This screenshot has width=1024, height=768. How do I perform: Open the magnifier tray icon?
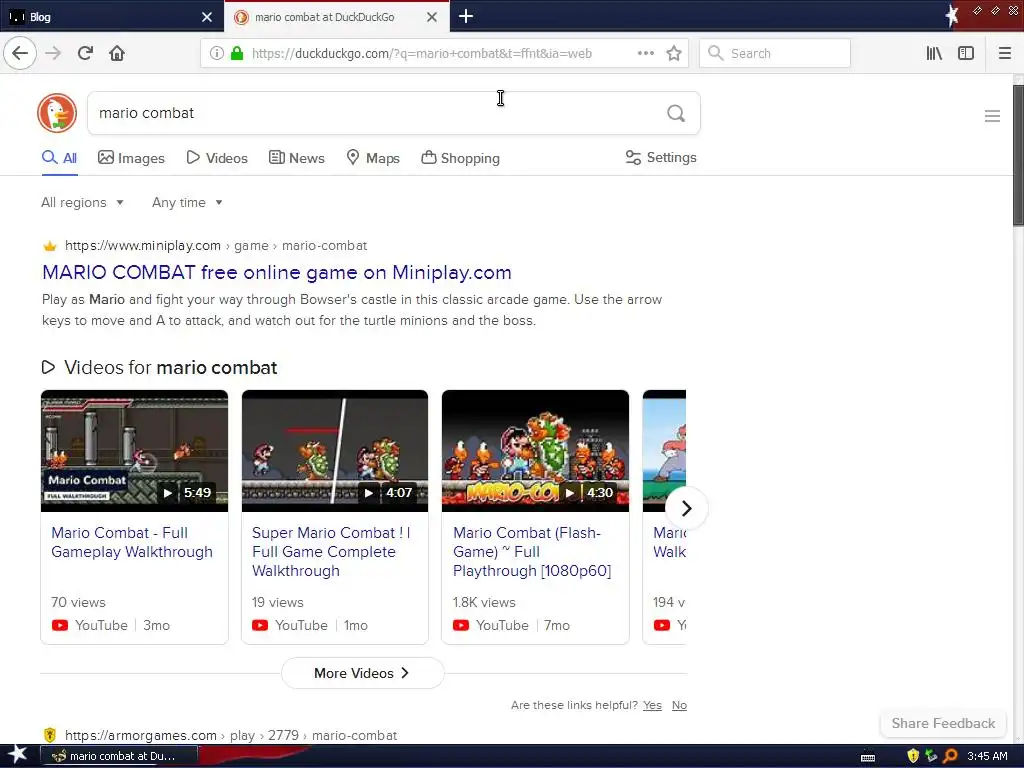(x=950, y=756)
